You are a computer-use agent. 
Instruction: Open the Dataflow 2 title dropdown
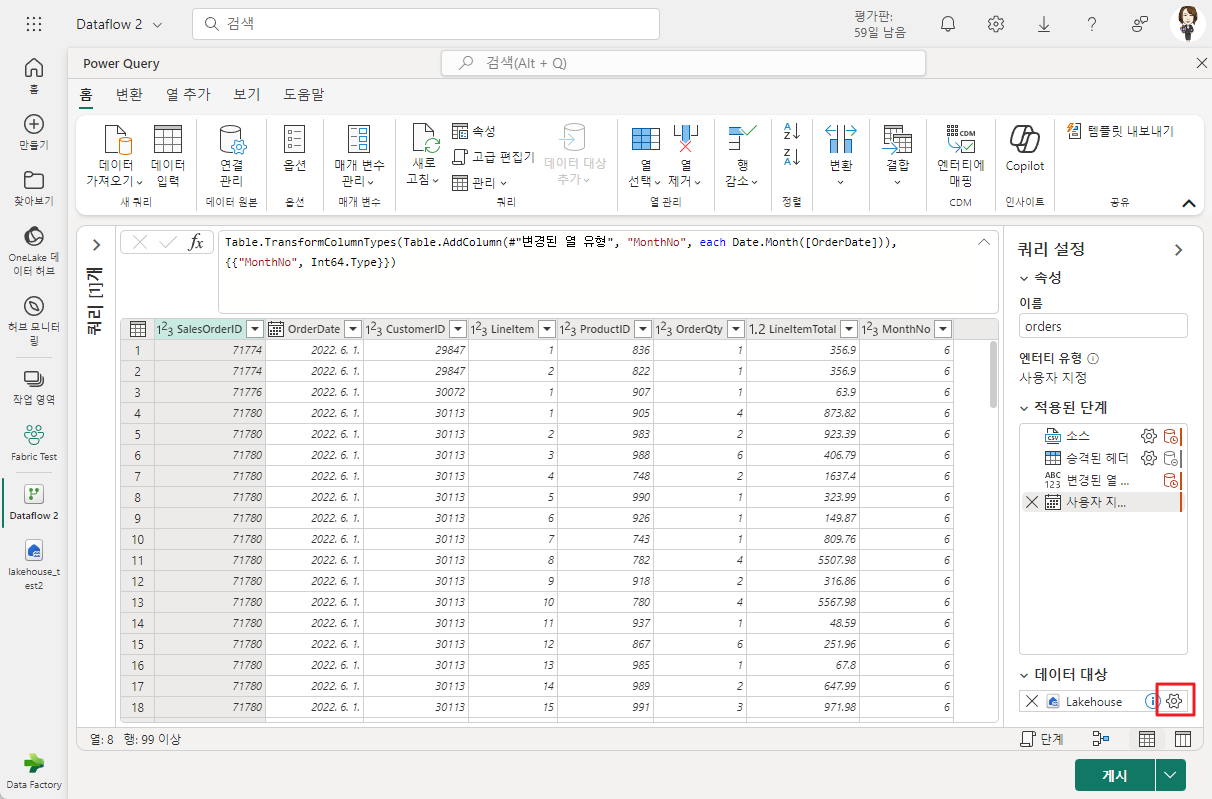tap(119, 24)
